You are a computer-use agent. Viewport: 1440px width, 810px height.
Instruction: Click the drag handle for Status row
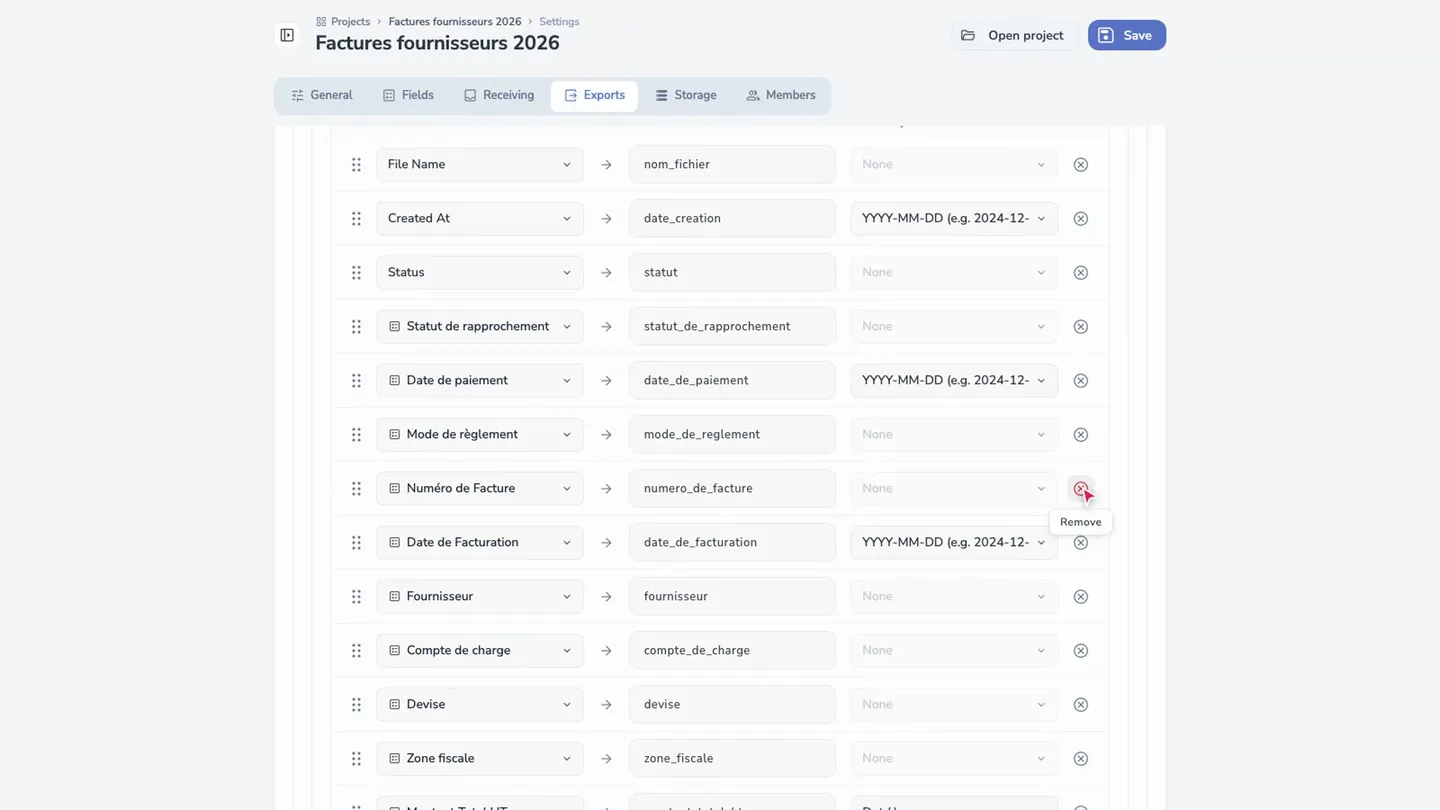pyautogui.click(x=356, y=272)
